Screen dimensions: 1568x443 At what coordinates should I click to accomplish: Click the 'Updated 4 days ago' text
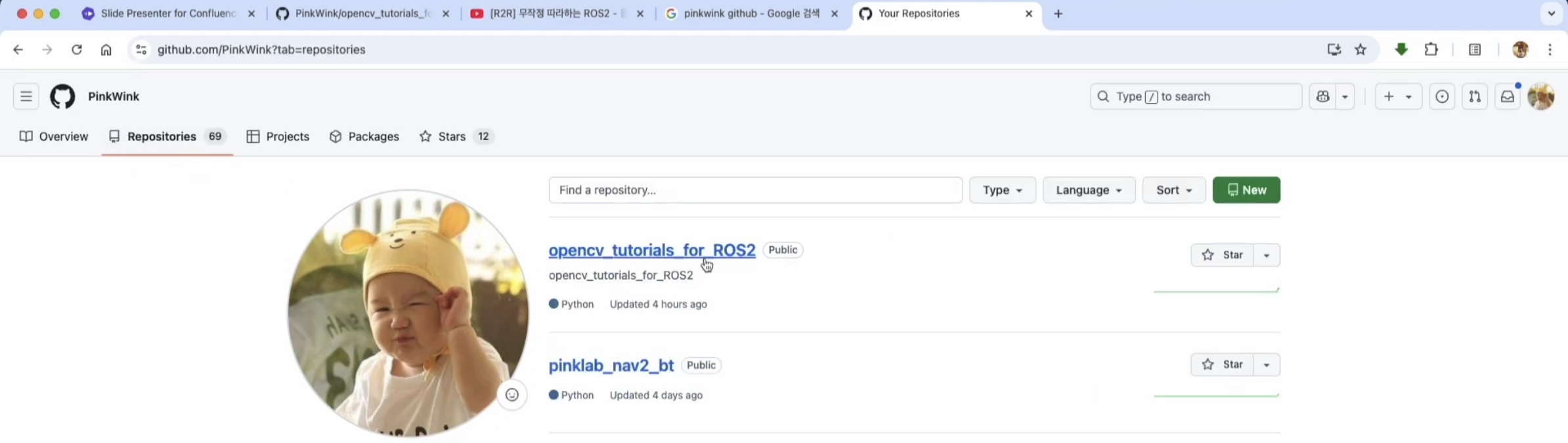(x=656, y=395)
